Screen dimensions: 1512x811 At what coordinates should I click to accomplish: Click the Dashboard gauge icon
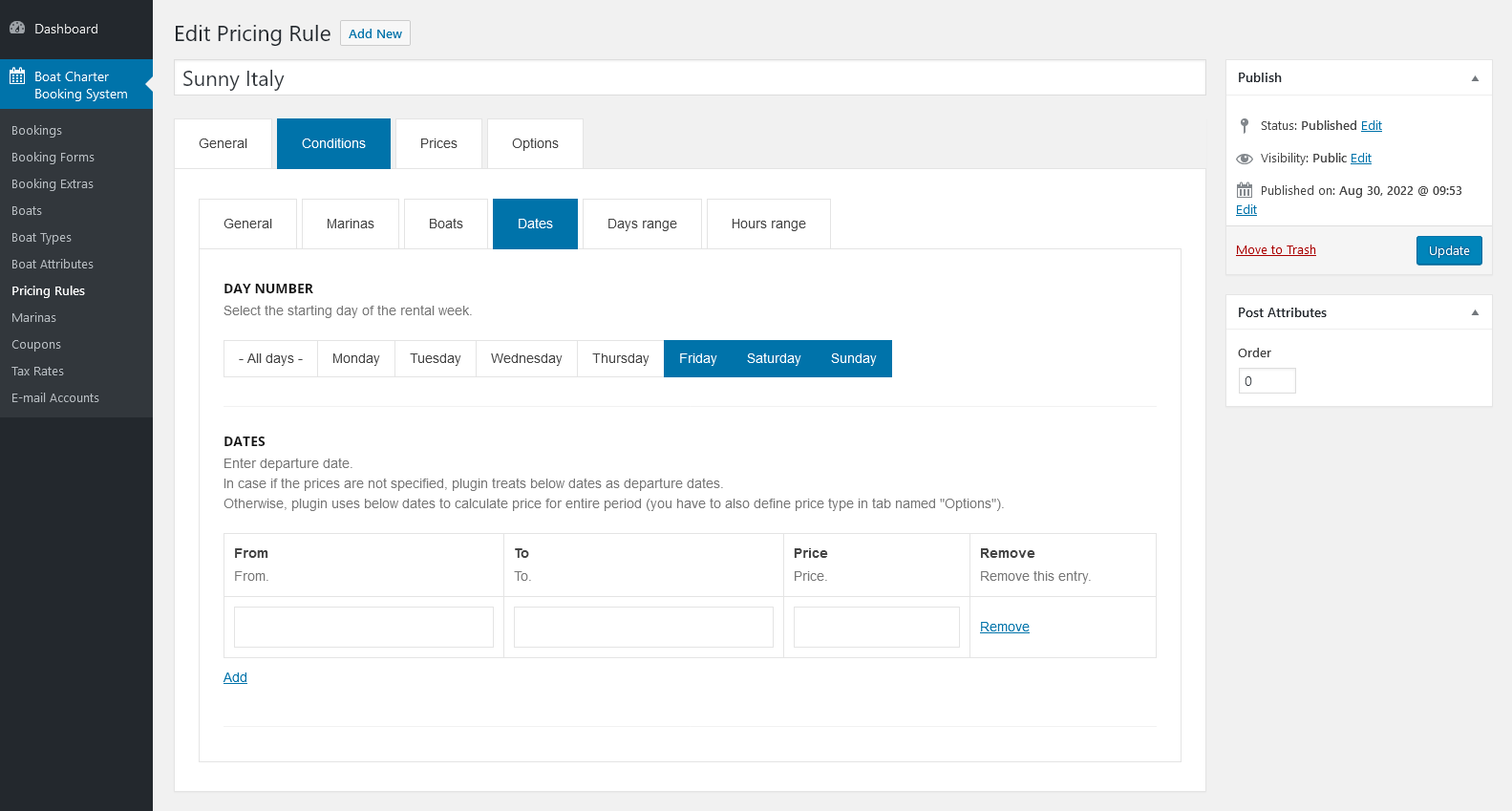(17, 29)
